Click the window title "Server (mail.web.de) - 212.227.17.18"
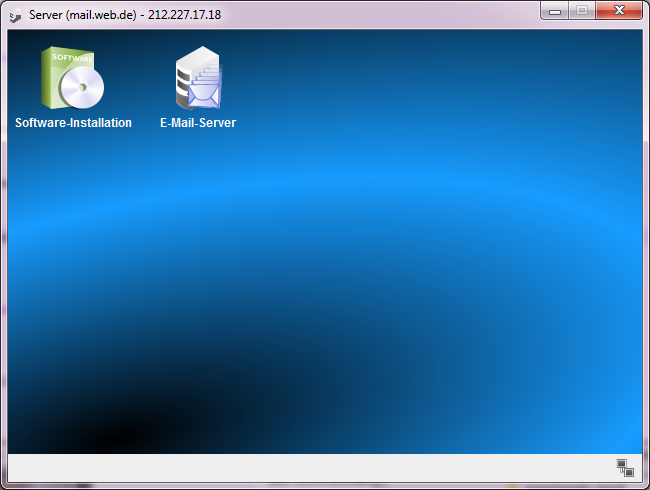650x490 pixels. pos(125,15)
